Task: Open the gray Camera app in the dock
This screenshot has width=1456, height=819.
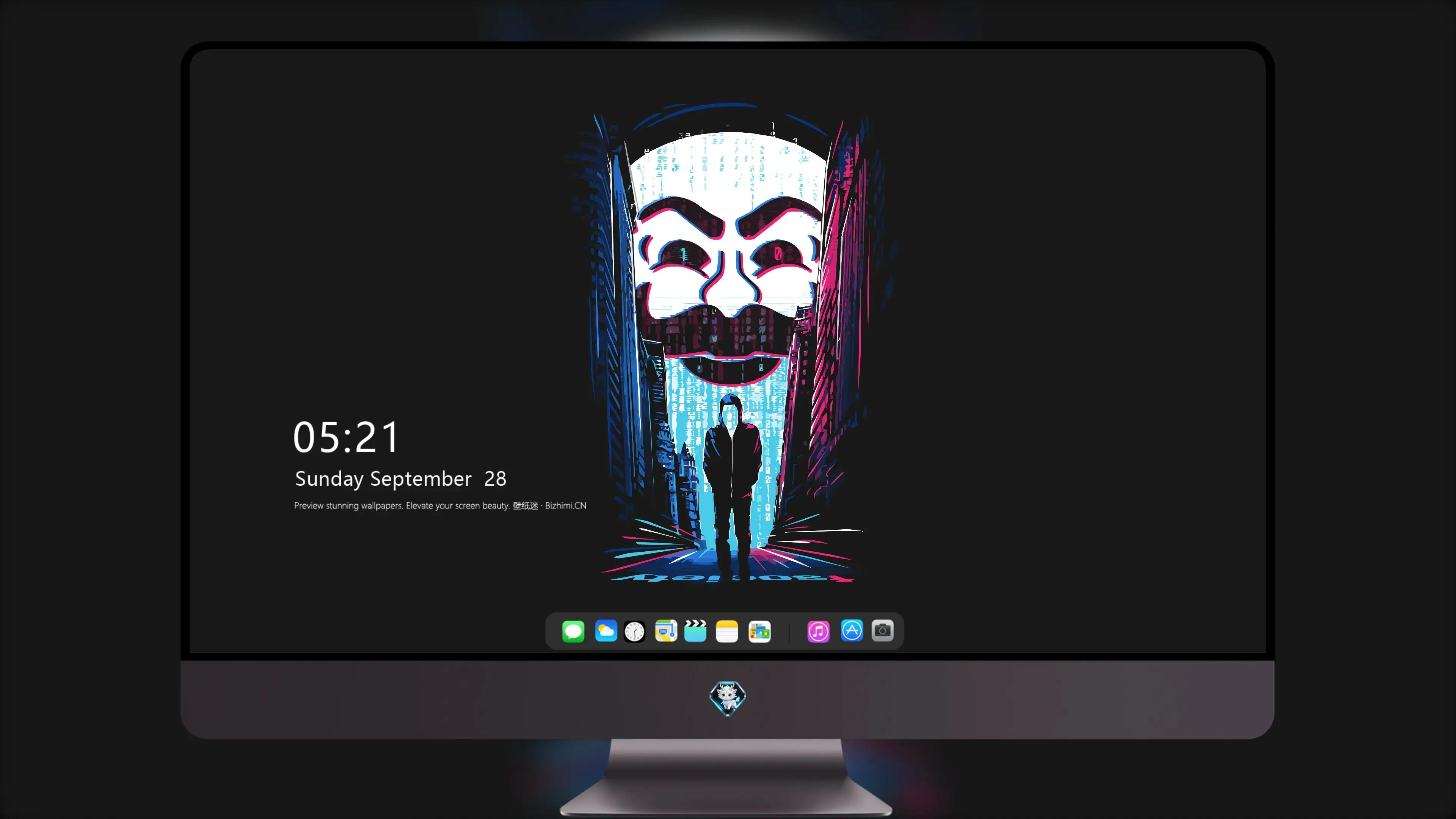Action: point(882,630)
